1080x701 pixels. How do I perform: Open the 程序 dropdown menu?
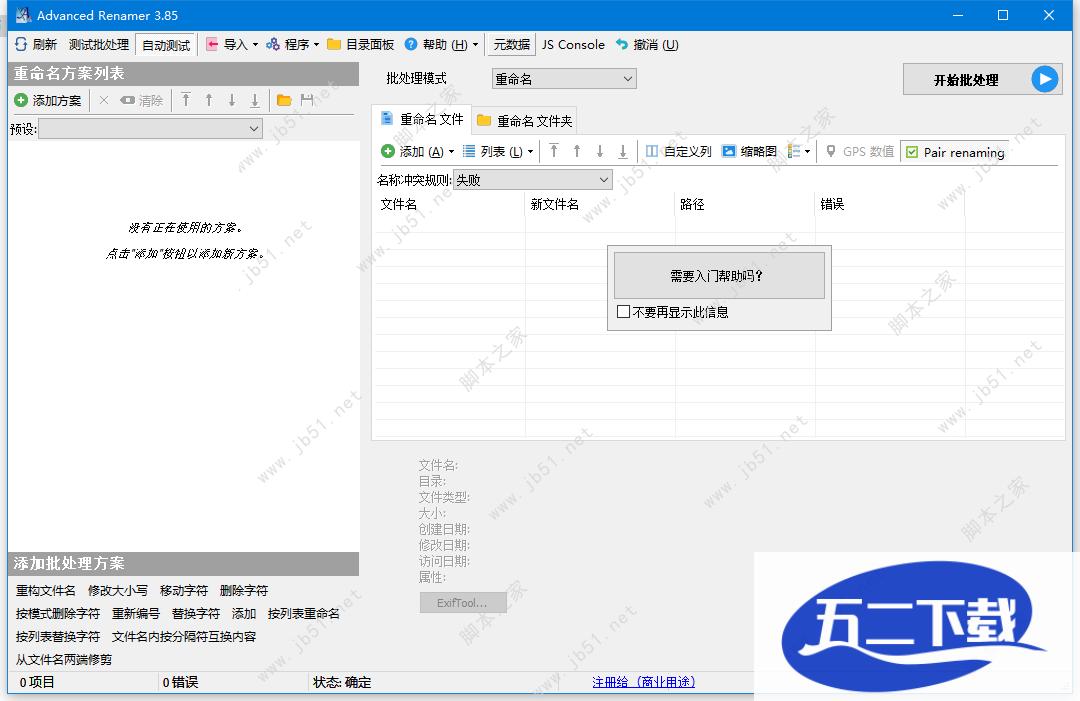coord(293,45)
